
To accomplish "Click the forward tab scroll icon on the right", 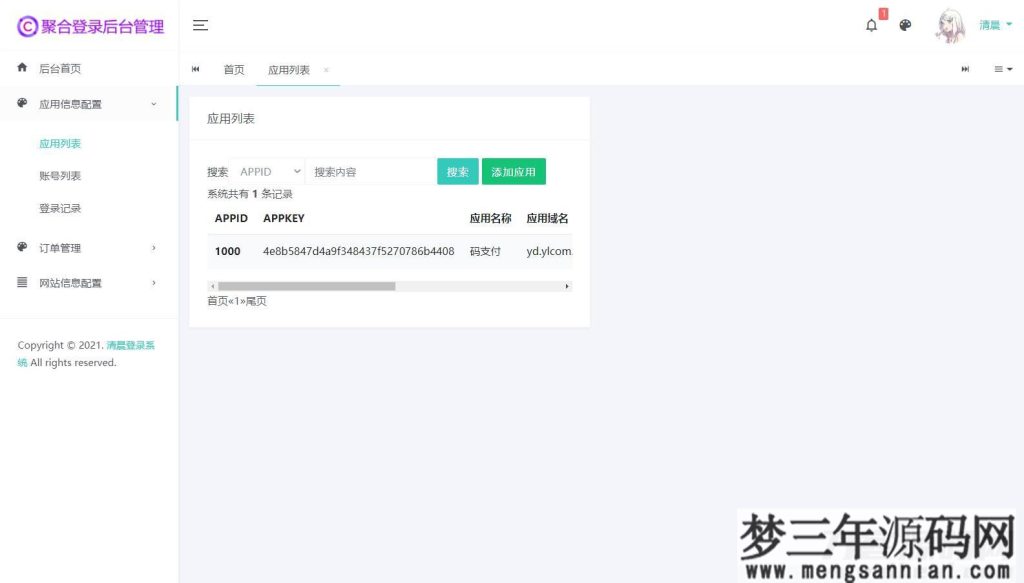I will (x=963, y=69).
